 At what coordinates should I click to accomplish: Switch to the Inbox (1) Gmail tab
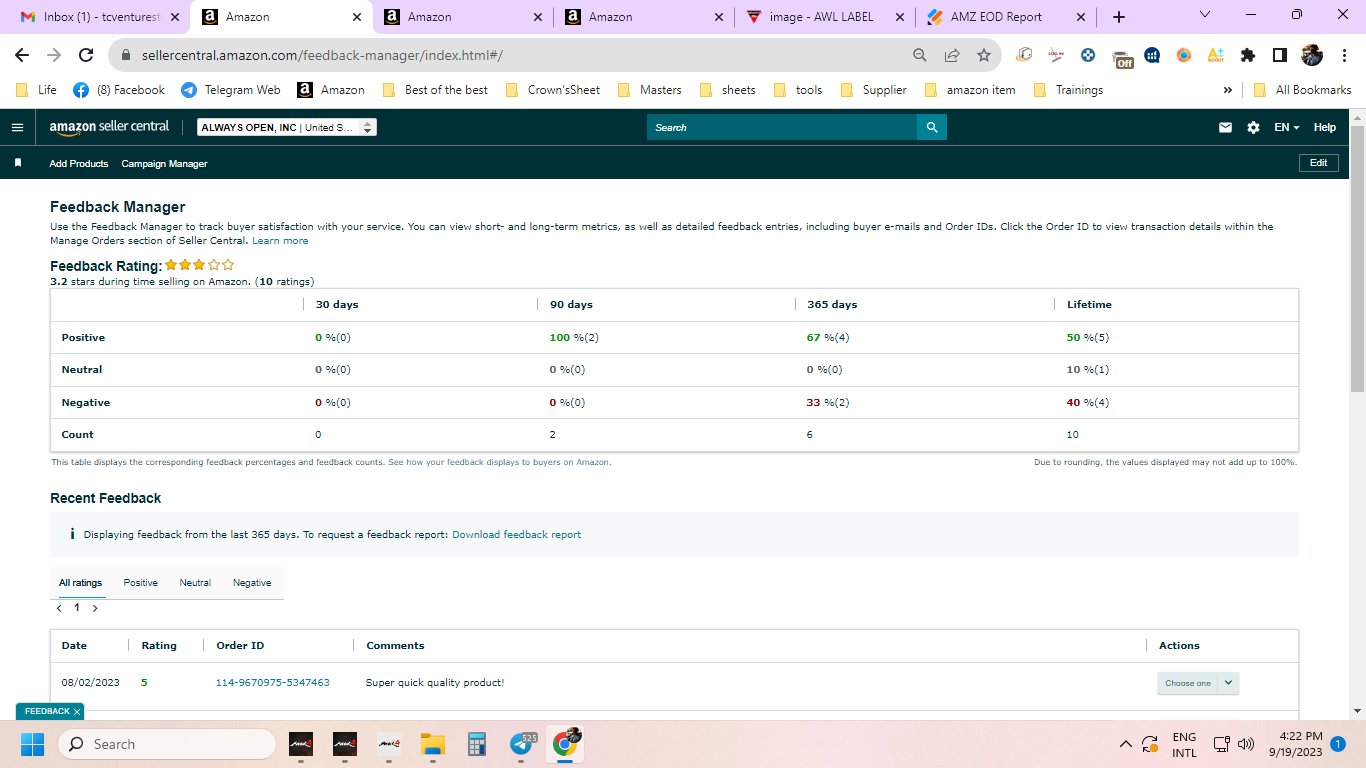(x=97, y=17)
